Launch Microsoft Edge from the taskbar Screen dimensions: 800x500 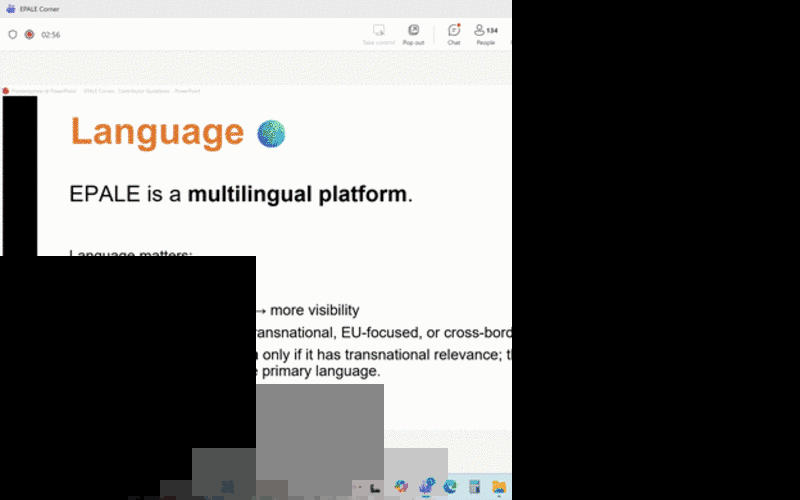tap(450, 486)
